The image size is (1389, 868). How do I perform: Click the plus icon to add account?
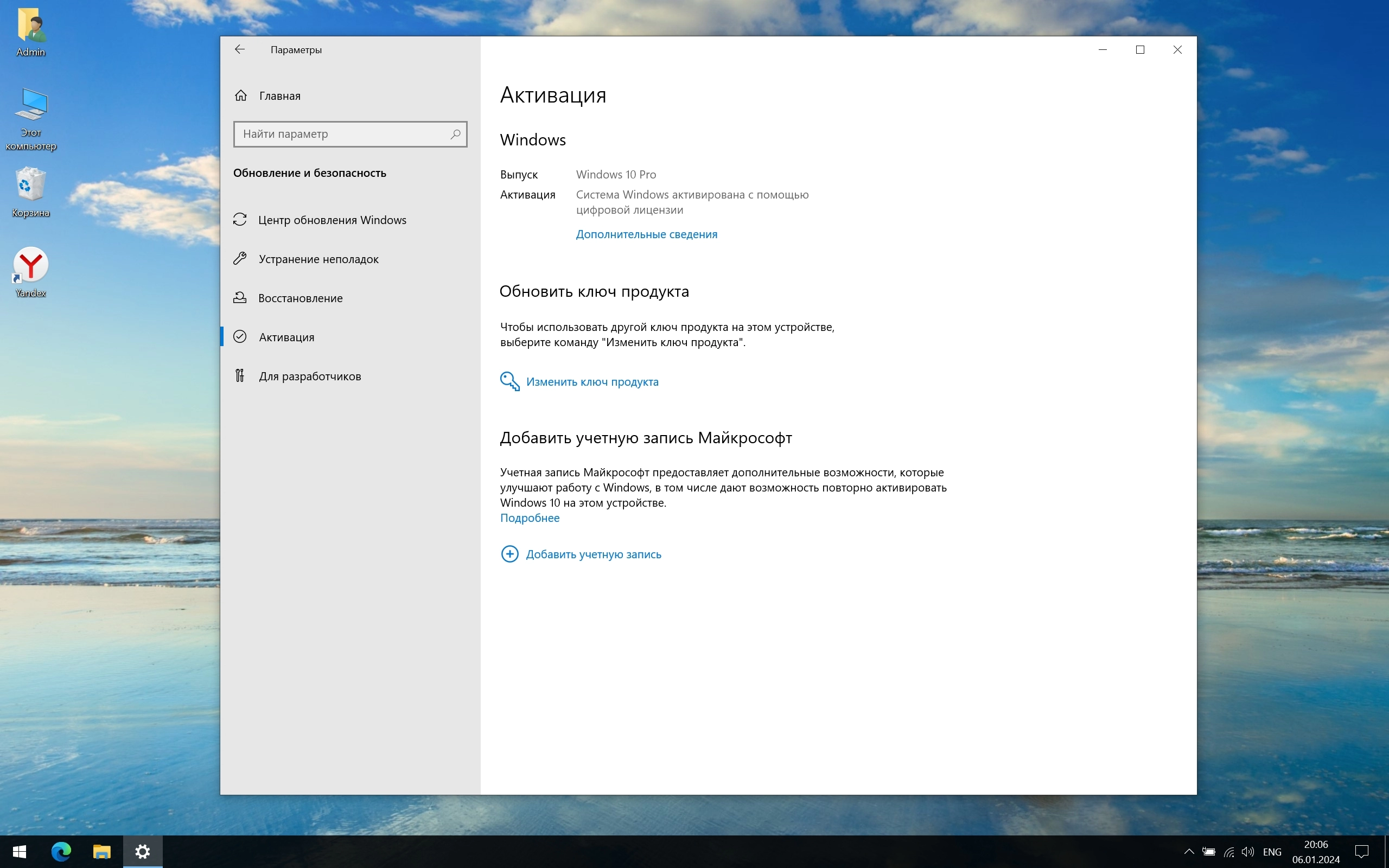click(x=509, y=554)
